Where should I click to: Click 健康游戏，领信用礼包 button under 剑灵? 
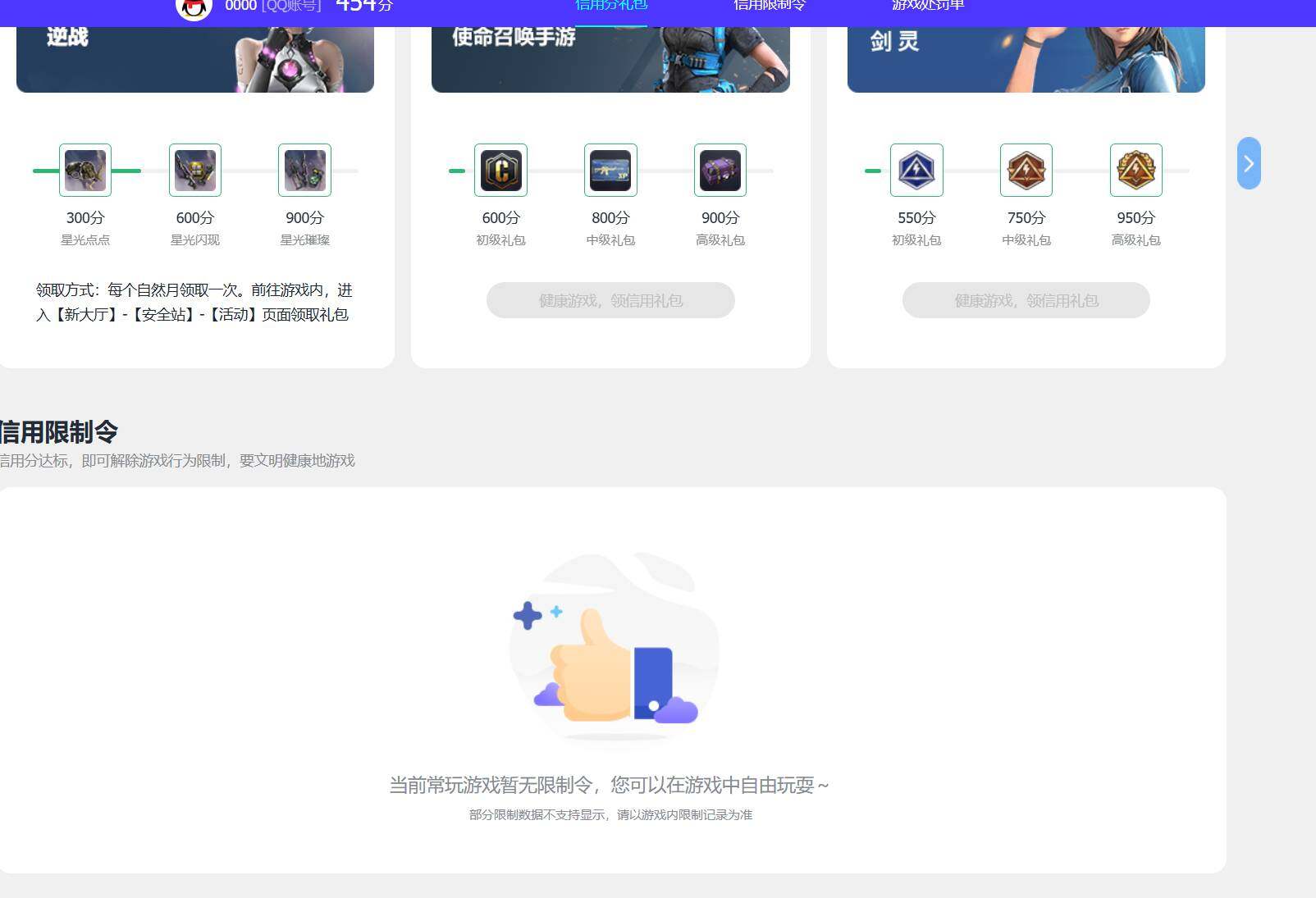click(1026, 300)
